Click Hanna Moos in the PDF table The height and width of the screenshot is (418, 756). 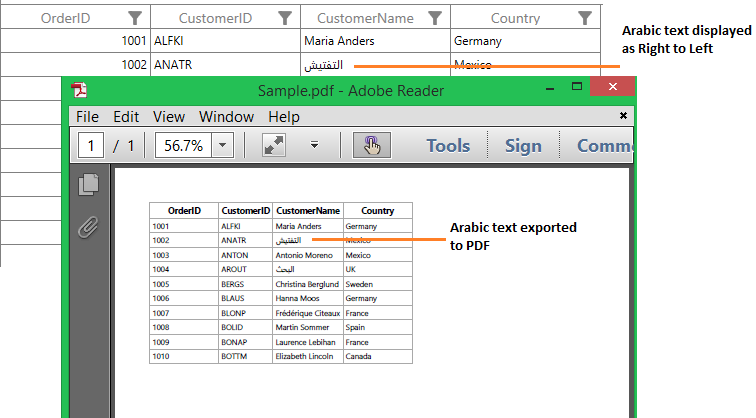pos(297,298)
